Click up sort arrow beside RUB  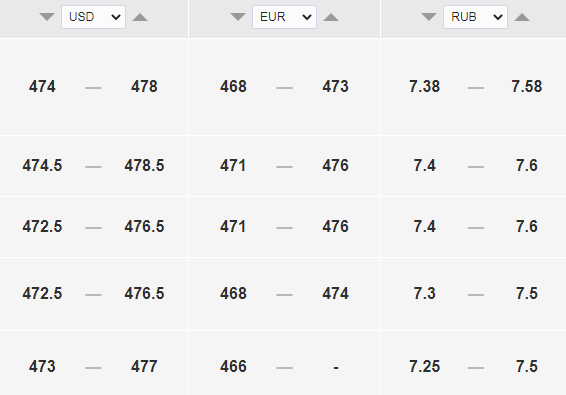point(522,17)
